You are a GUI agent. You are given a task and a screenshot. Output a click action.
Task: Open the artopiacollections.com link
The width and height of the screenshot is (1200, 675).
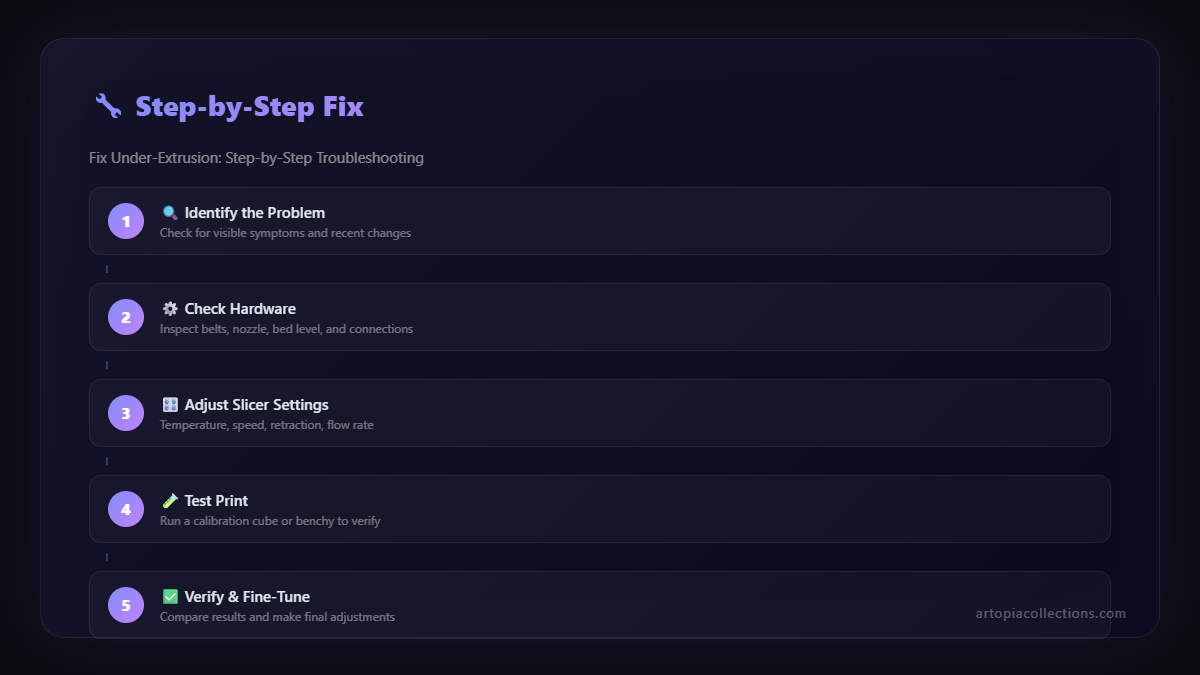point(1048,613)
